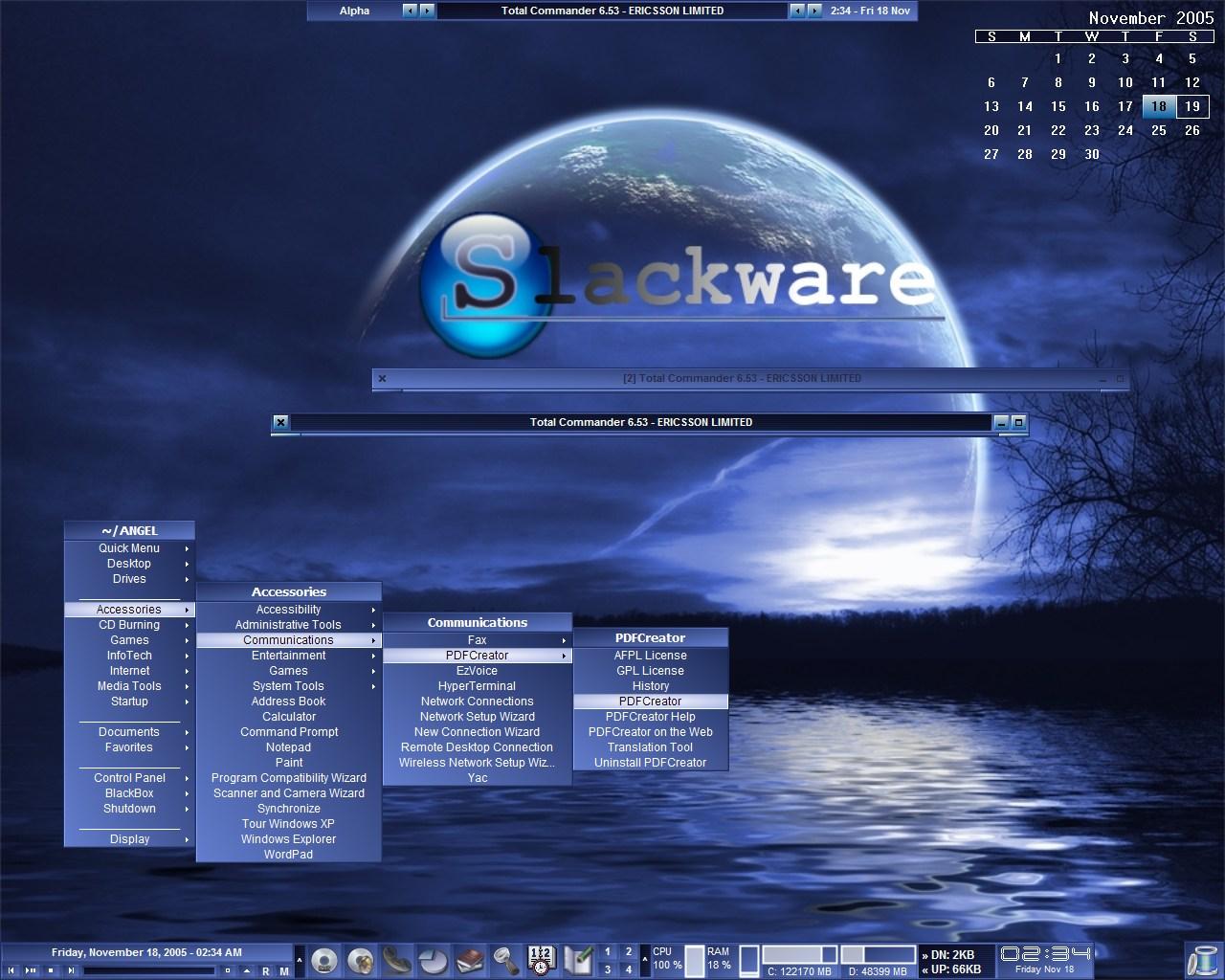
Task: Open the InfoTech submenu
Action: (x=129, y=656)
